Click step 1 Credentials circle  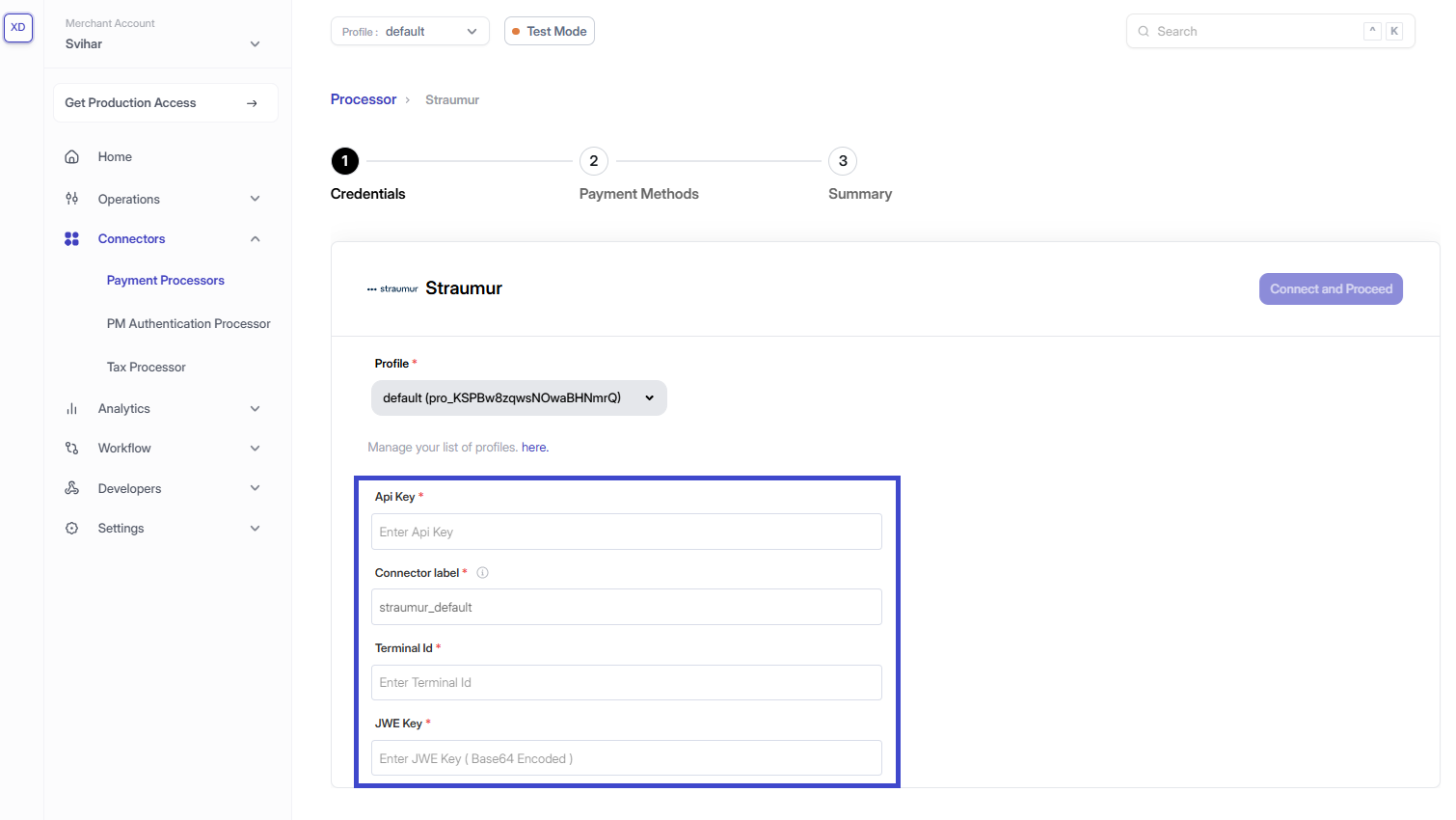coord(345,161)
